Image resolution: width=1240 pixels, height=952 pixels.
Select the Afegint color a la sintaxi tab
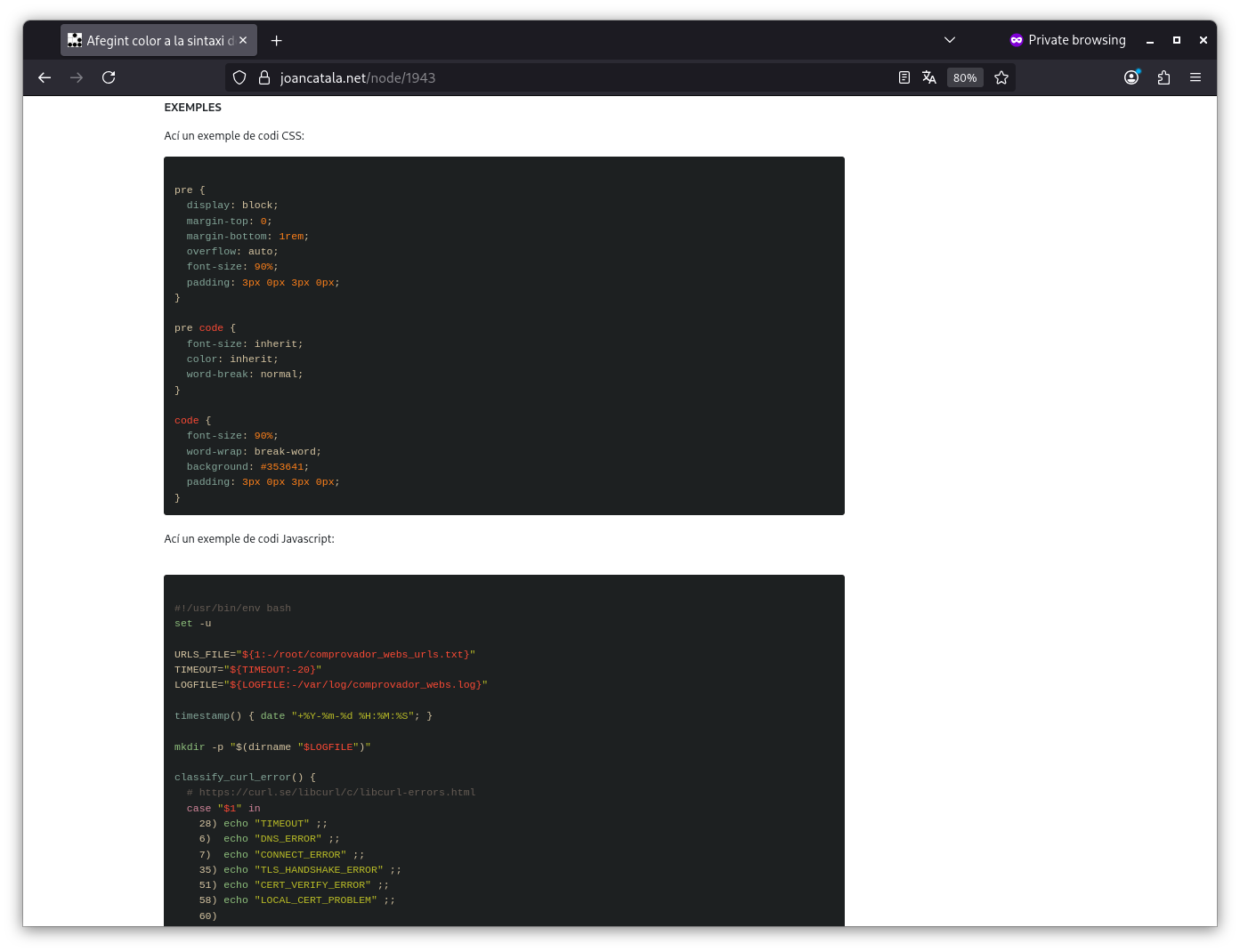point(151,41)
